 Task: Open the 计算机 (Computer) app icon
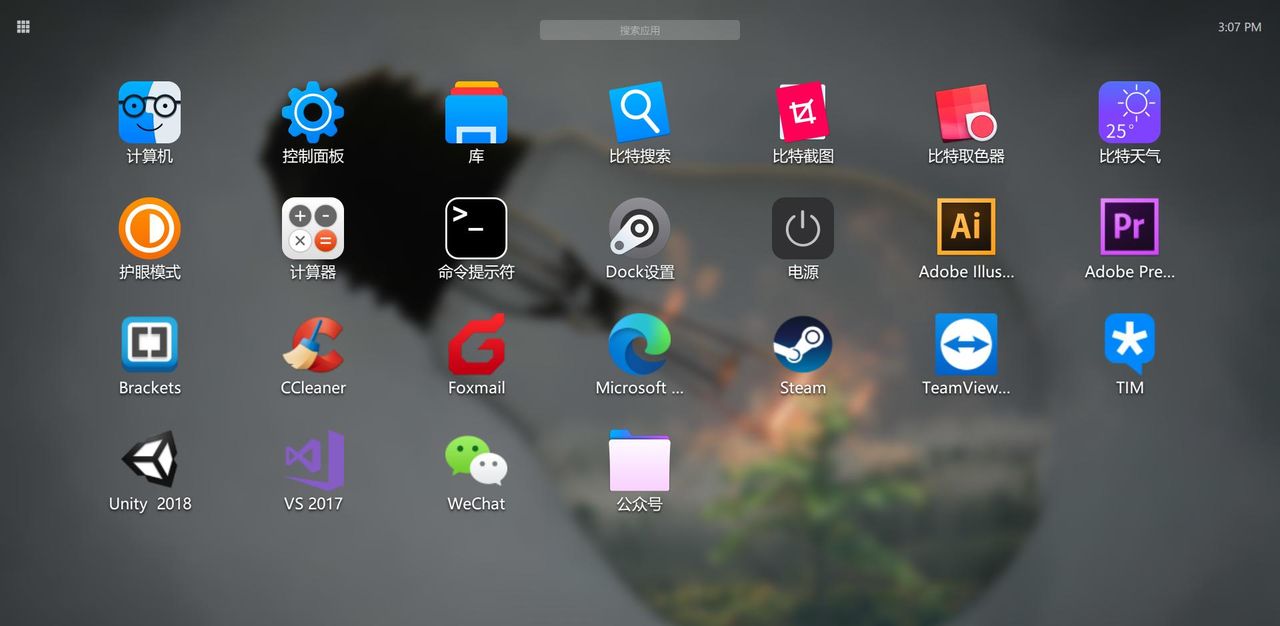(x=150, y=112)
